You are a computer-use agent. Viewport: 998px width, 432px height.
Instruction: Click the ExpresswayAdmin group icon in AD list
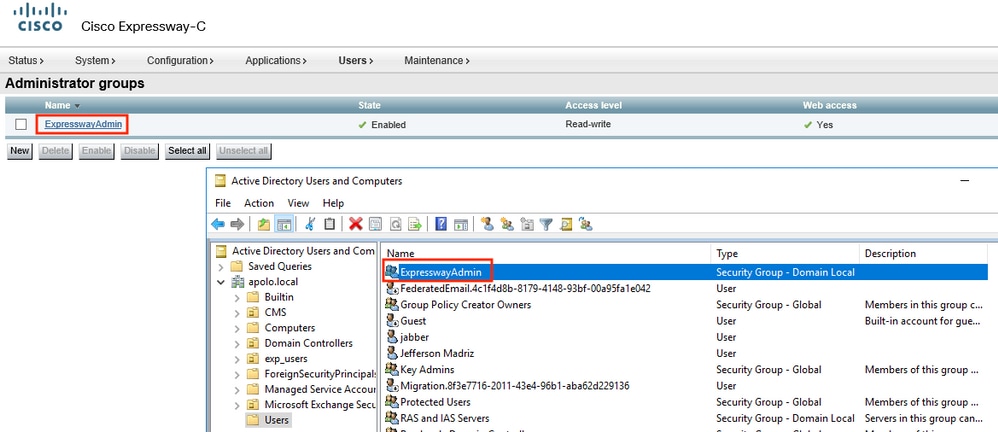[392, 272]
